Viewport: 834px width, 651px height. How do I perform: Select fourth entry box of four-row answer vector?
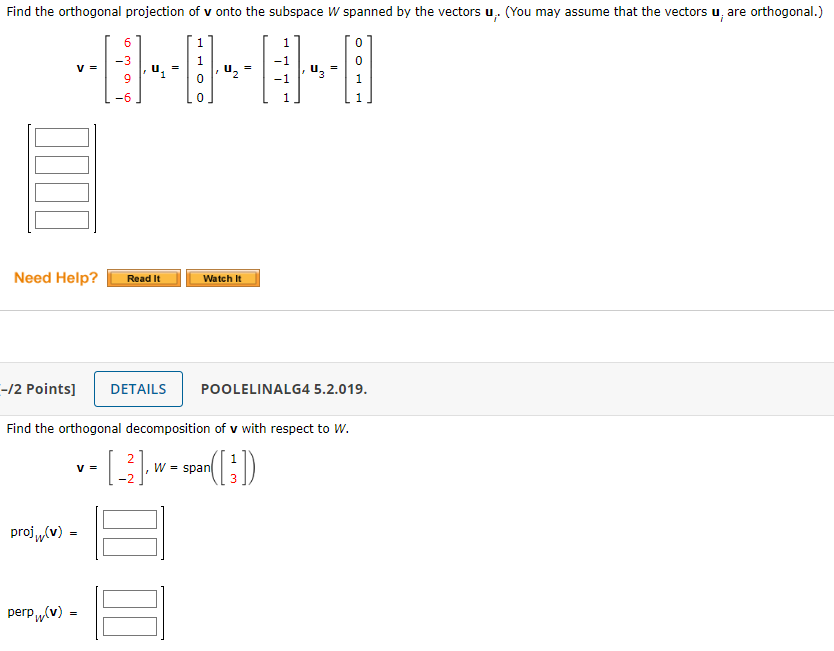(x=62, y=220)
